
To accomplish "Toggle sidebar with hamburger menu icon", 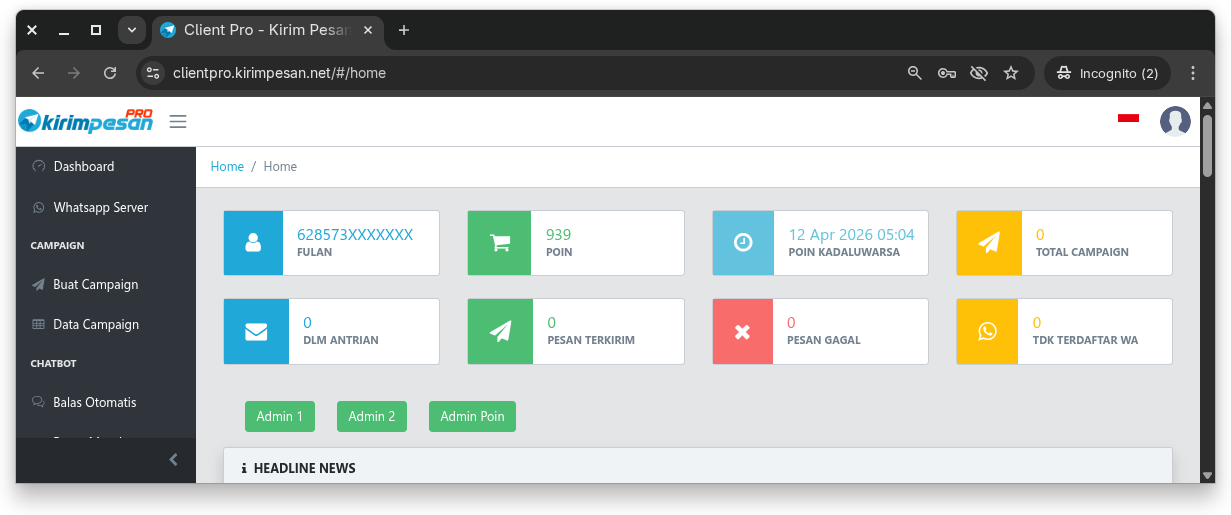I will (x=178, y=122).
